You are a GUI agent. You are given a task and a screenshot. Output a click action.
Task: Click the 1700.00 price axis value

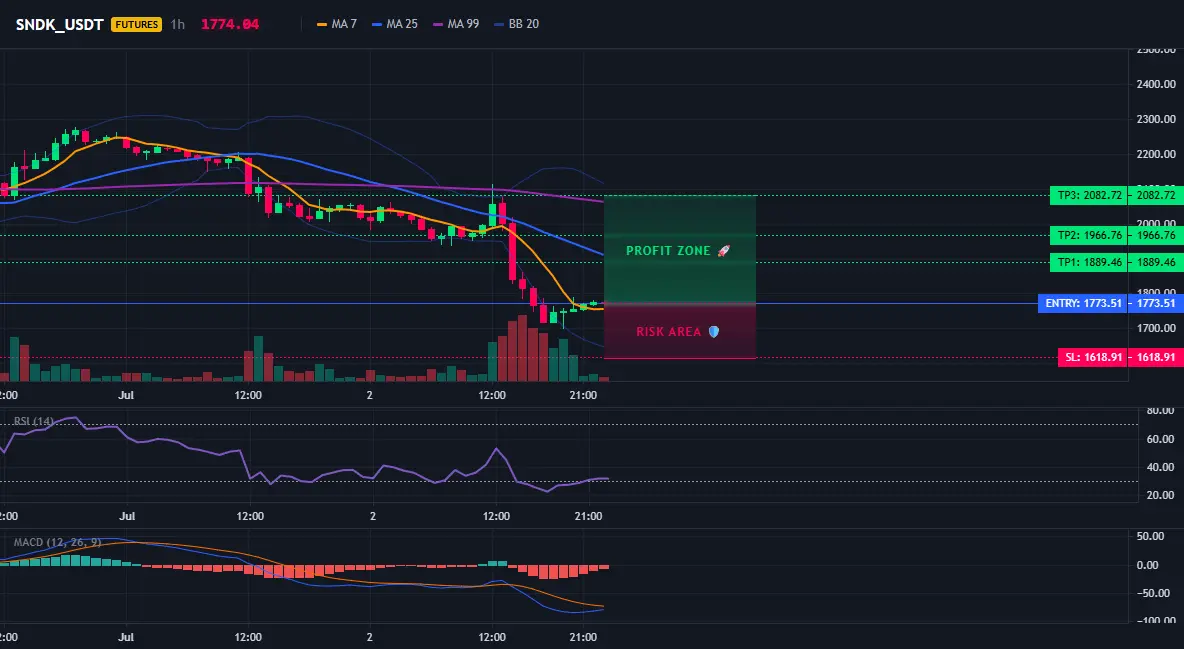1156,328
